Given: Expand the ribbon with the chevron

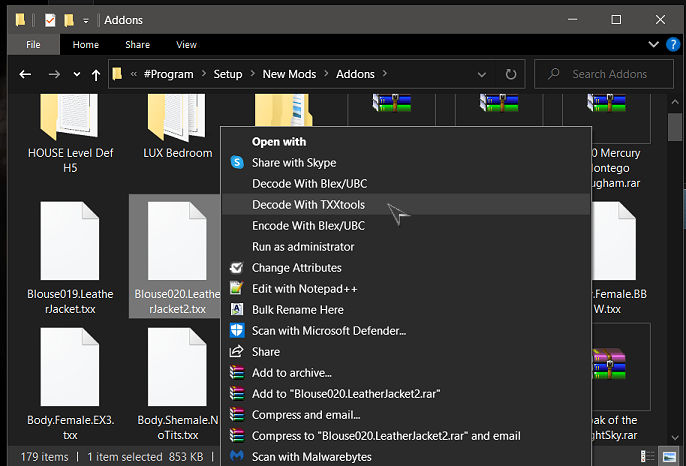Looking at the screenshot, I should tap(653, 44).
